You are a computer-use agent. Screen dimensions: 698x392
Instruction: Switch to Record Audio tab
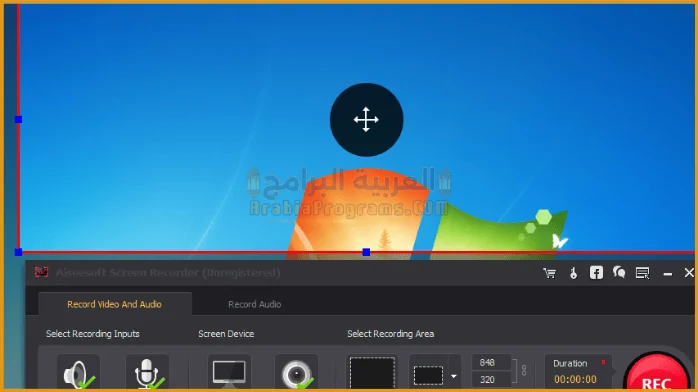click(255, 304)
